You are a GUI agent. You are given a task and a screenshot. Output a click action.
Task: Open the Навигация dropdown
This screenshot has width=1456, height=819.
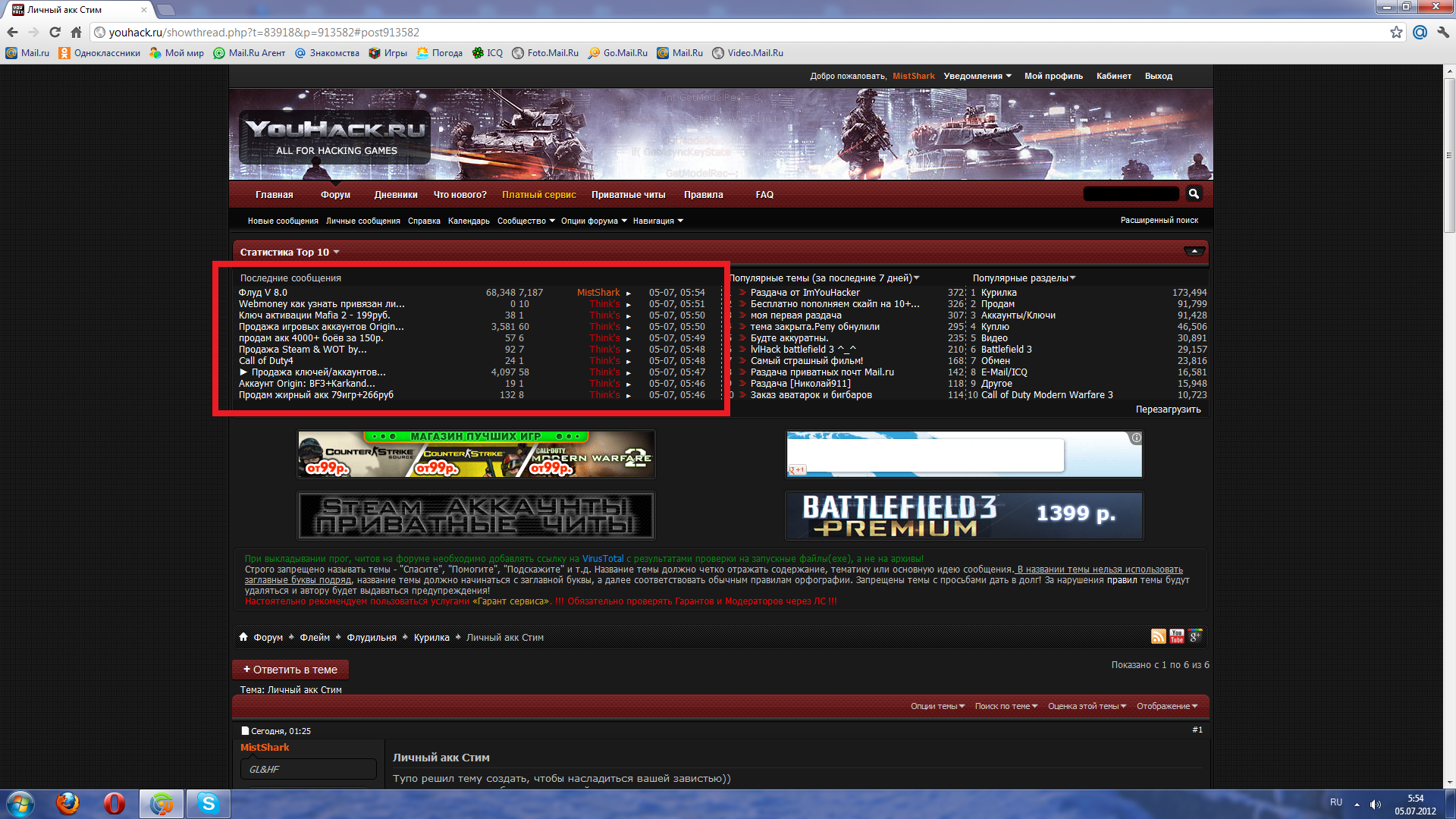pos(658,221)
